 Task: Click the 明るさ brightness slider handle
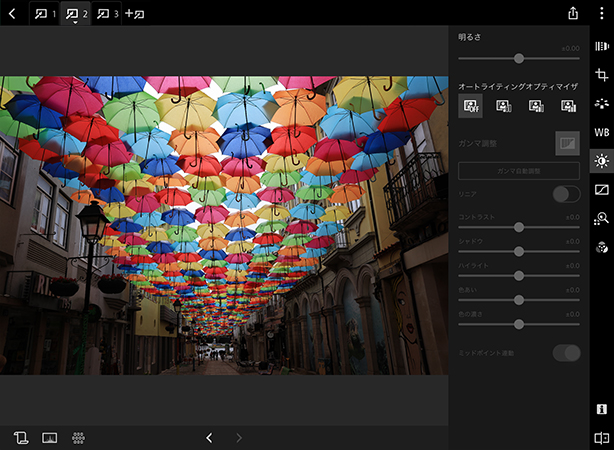[x=518, y=59]
